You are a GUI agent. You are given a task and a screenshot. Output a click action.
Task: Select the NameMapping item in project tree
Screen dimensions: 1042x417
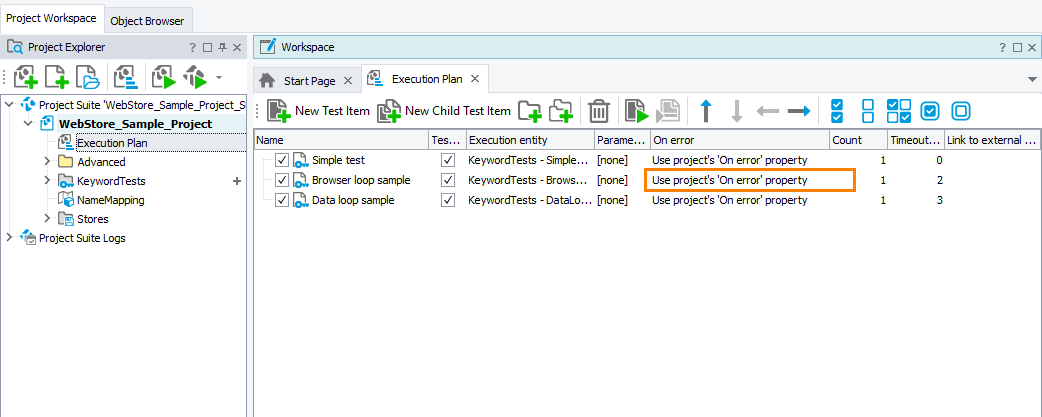[107, 200]
